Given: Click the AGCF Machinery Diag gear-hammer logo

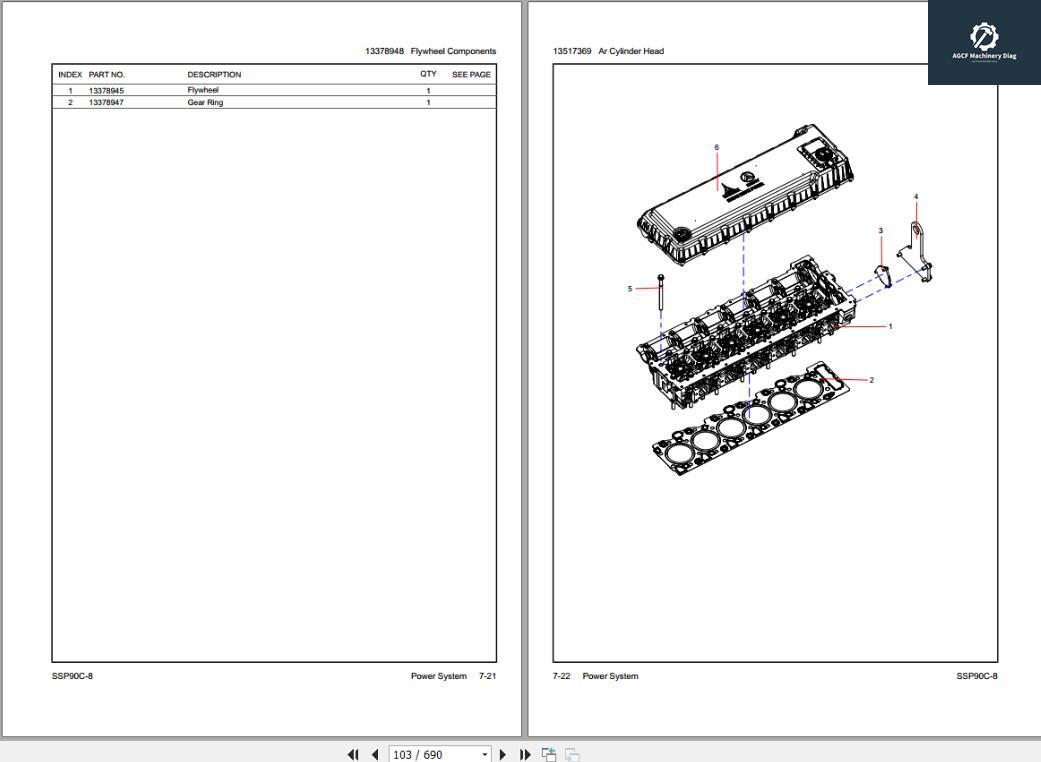Looking at the screenshot, I should pos(982,37).
